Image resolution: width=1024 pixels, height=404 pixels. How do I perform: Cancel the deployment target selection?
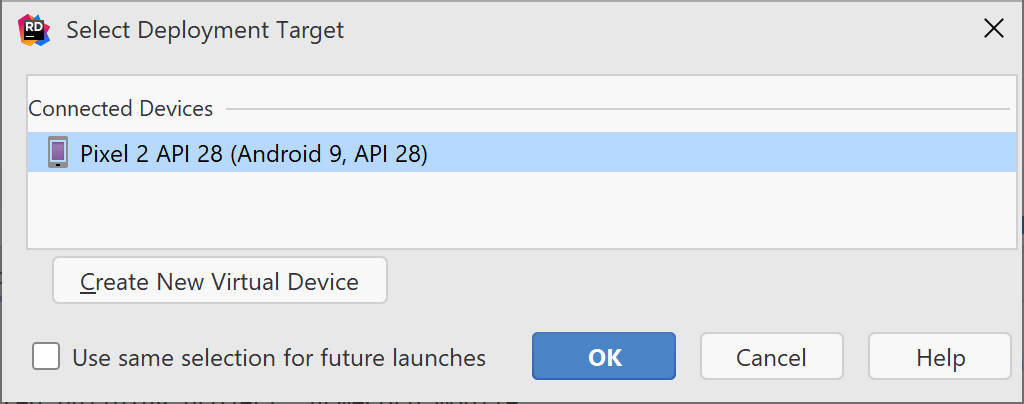coord(772,356)
